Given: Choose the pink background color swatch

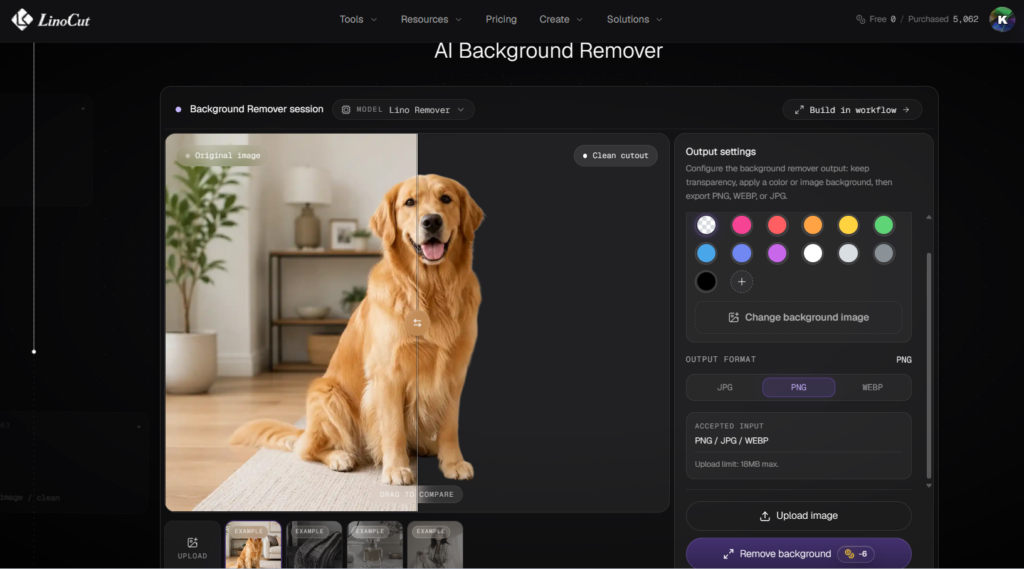Looking at the screenshot, I should [x=741, y=225].
